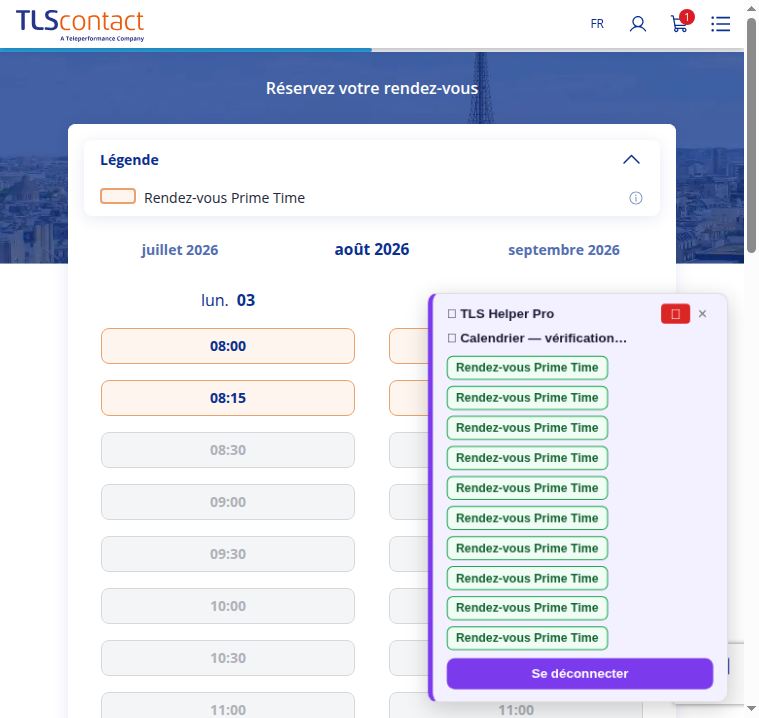Click the vertical scrollbar thumb

751,136
